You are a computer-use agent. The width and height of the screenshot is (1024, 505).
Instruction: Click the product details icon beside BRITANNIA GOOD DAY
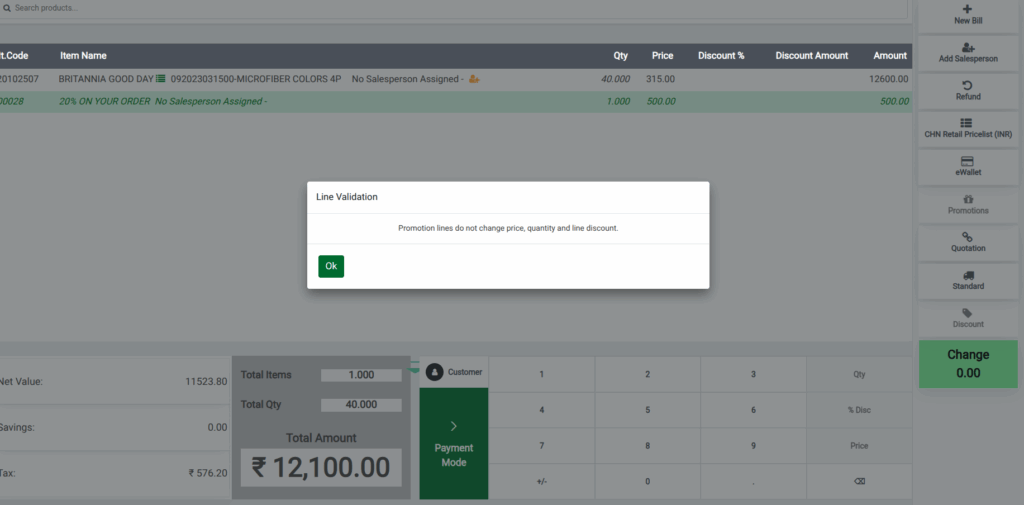[x=161, y=78]
